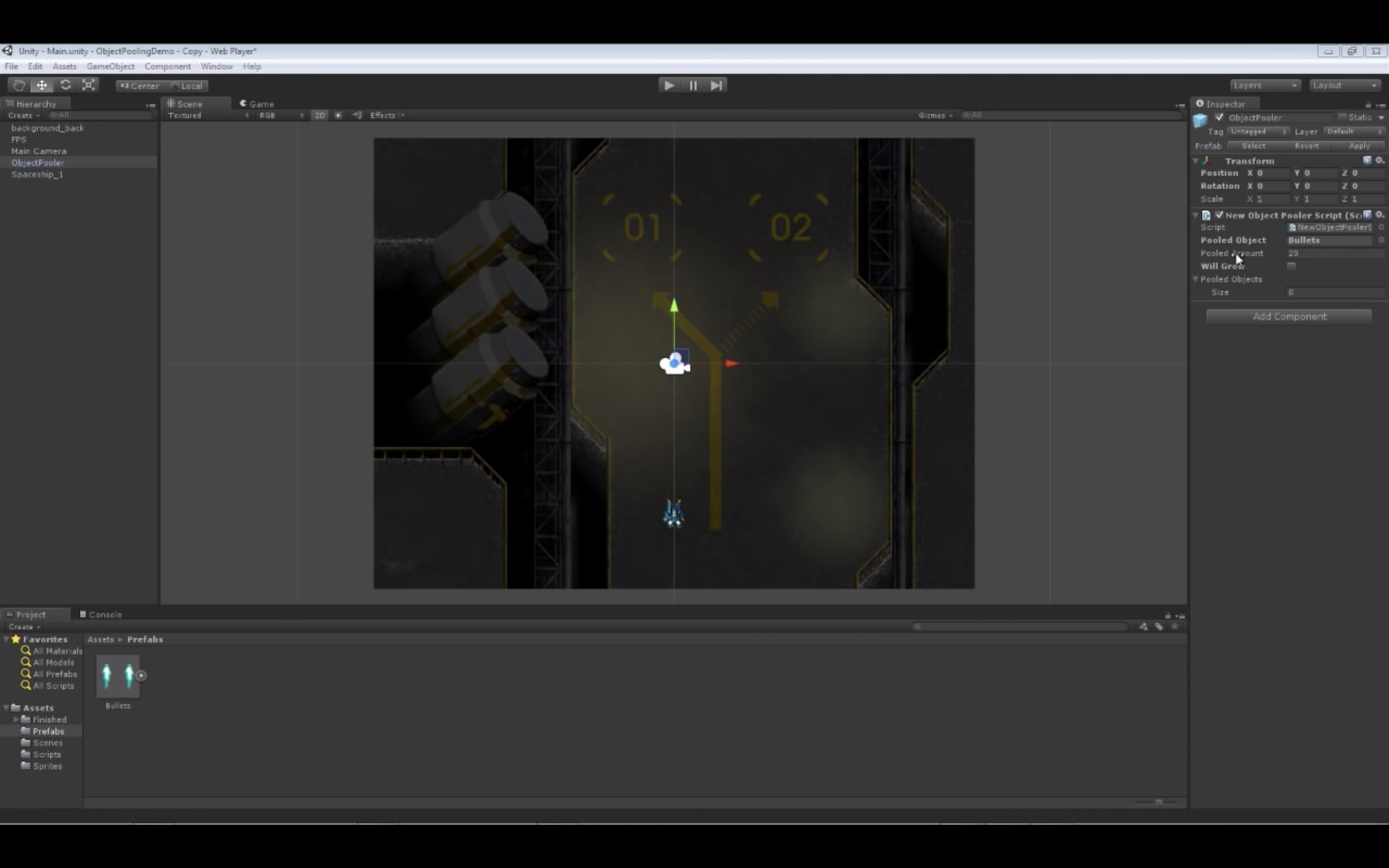This screenshot has height=868, width=1389.
Task: Click the Play button to run the game
Action: 669,85
